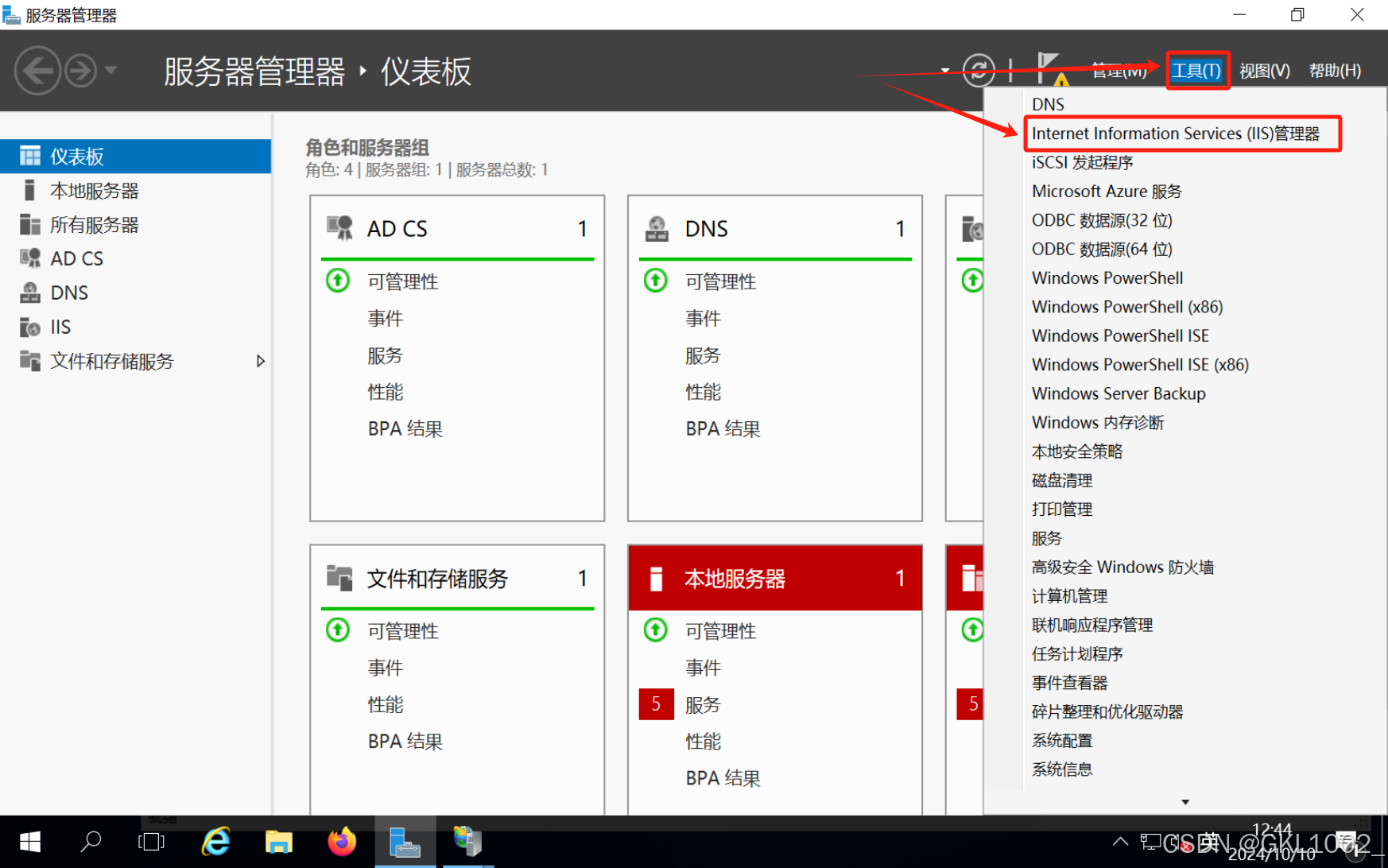This screenshot has height=868, width=1388.
Task: Open 系统配置
Action: point(1062,741)
